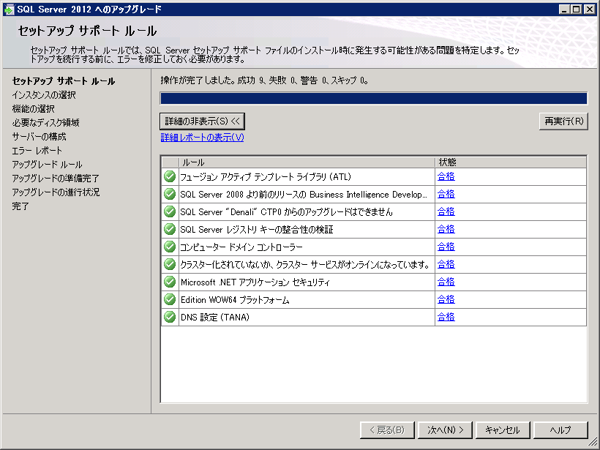Click green check icon for Edition WOW64 プラットフォーム
Viewport: 600px width, 450px height.
170,300
